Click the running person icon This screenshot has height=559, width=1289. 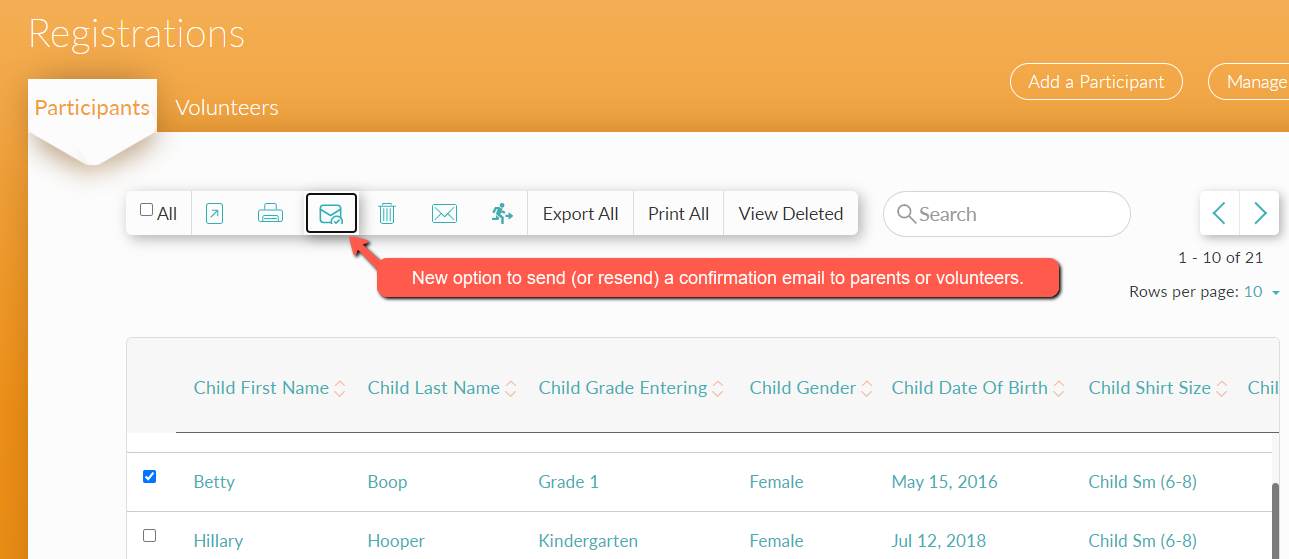(502, 213)
